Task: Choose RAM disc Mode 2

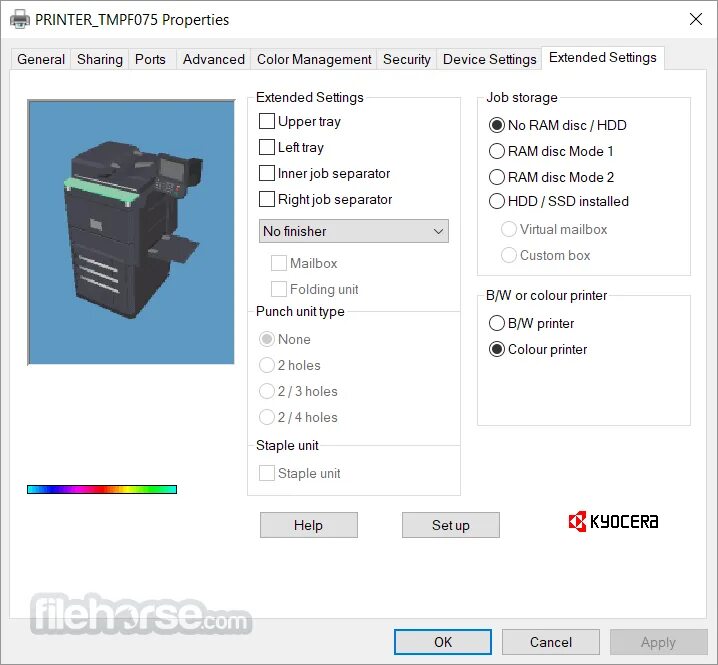Action: pos(497,177)
